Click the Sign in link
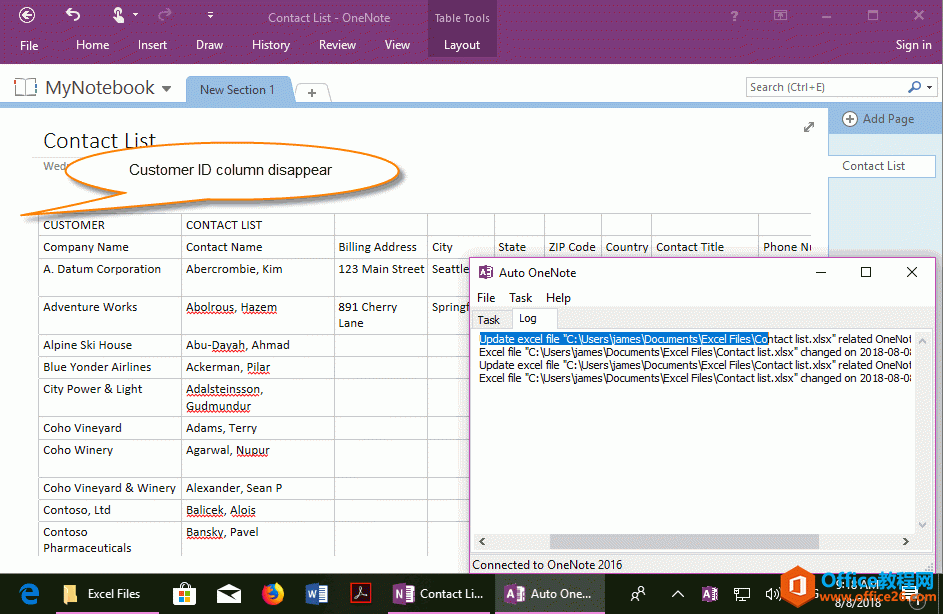943x614 pixels. tap(913, 44)
